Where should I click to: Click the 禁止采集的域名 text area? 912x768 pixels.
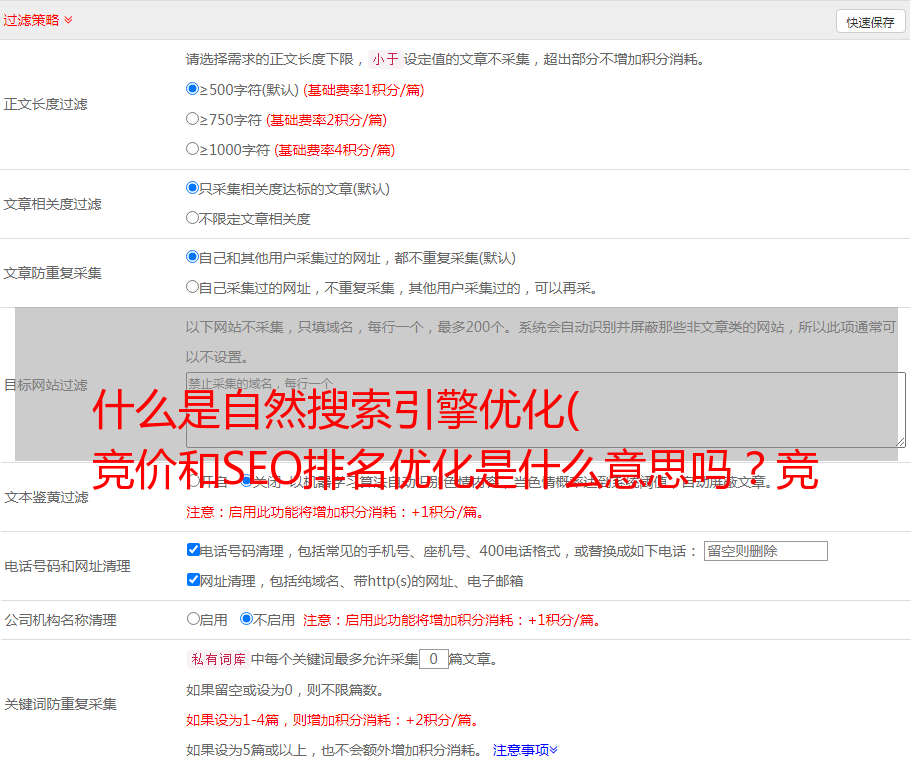(545, 409)
